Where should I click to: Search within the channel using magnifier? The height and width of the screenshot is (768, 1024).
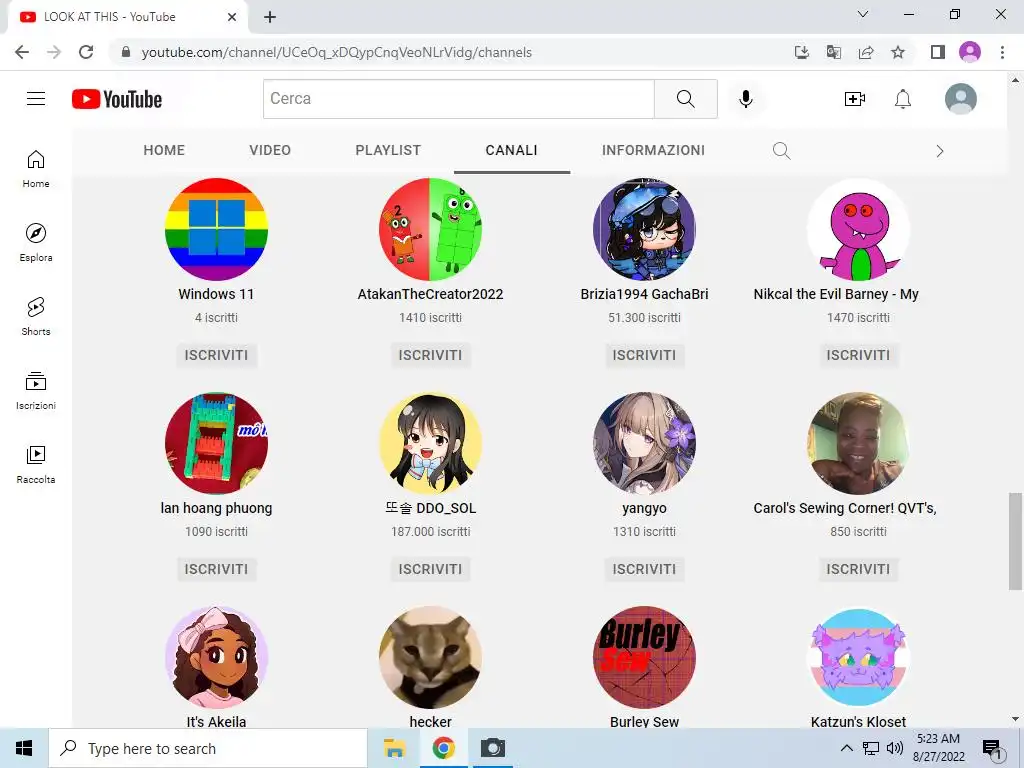pyautogui.click(x=782, y=151)
